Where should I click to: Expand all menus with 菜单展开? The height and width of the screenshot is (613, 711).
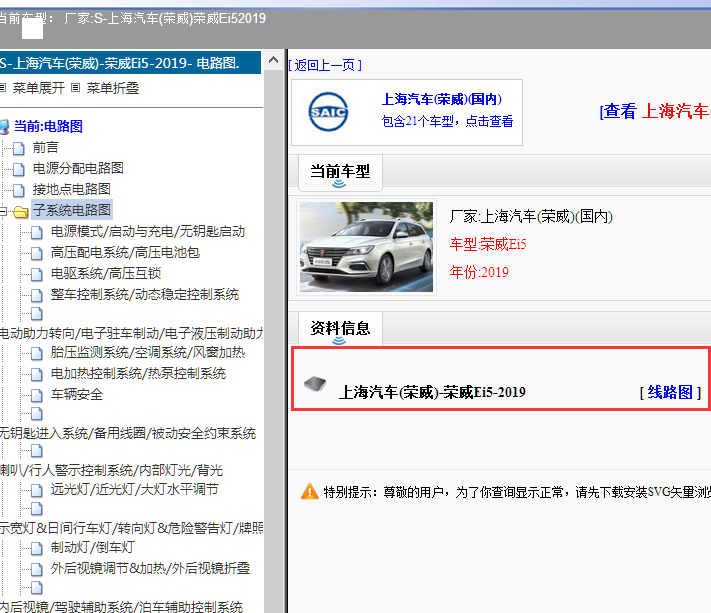pos(39,88)
